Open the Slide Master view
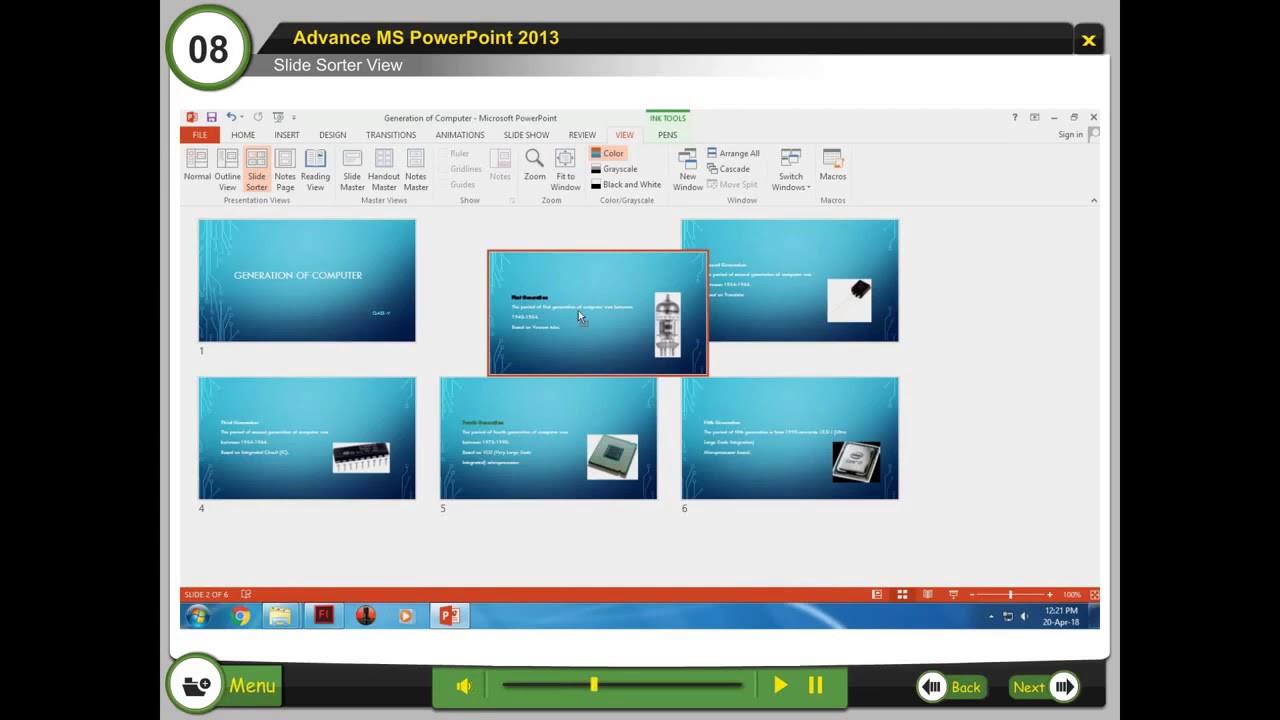 [x=352, y=169]
